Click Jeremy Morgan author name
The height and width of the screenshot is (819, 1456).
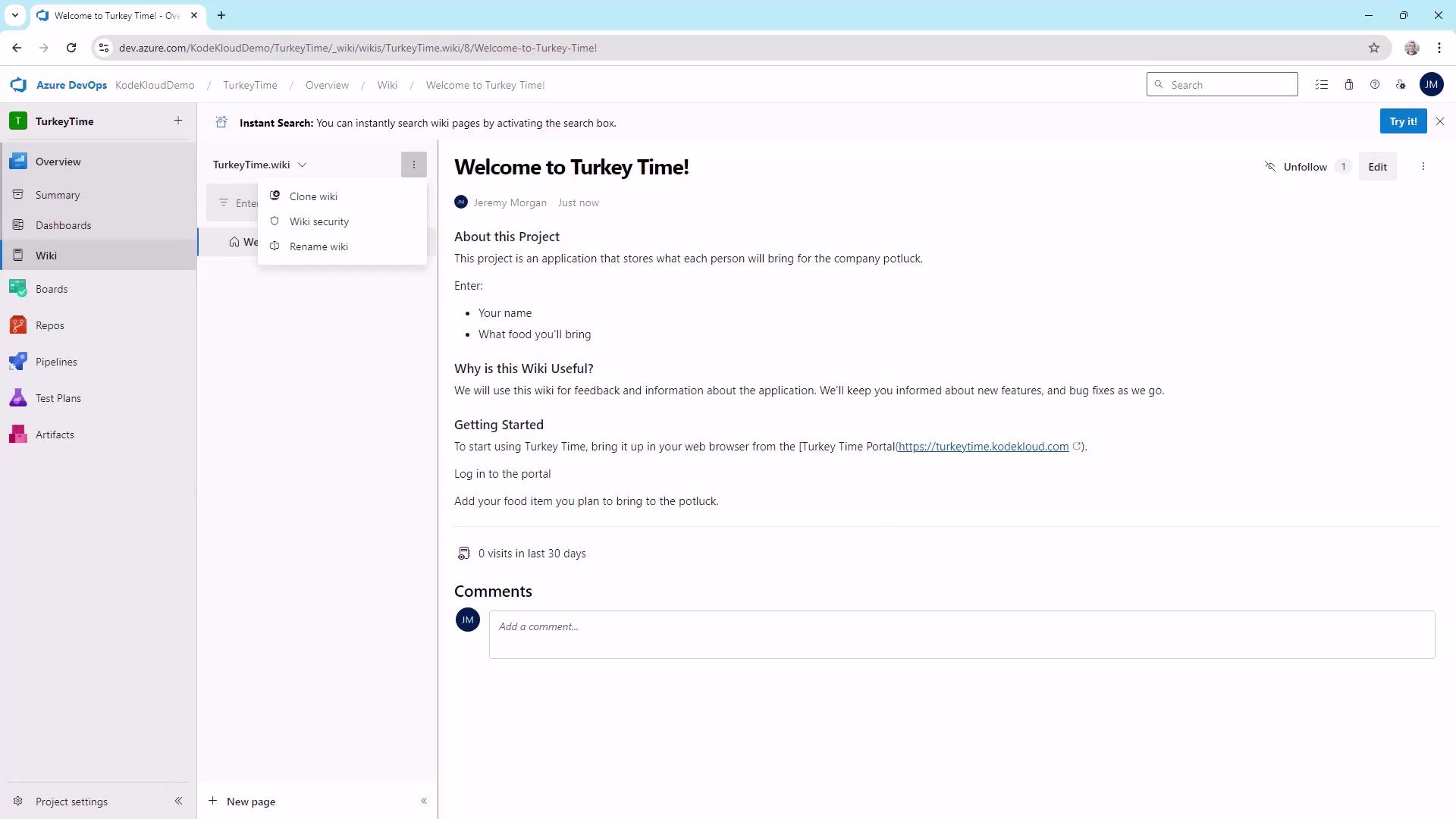[x=510, y=202]
